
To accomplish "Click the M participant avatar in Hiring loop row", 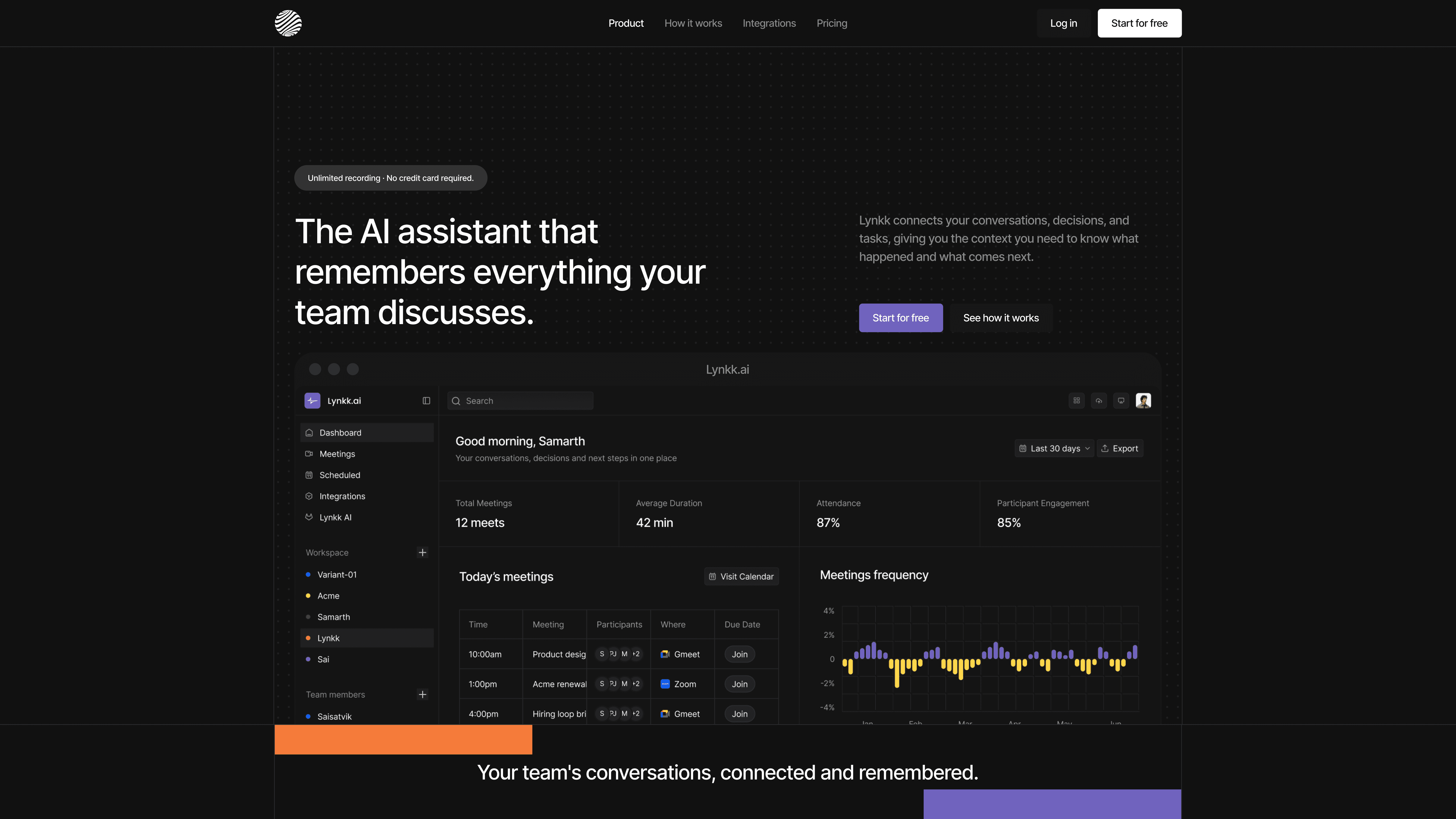I will [x=625, y=714].
